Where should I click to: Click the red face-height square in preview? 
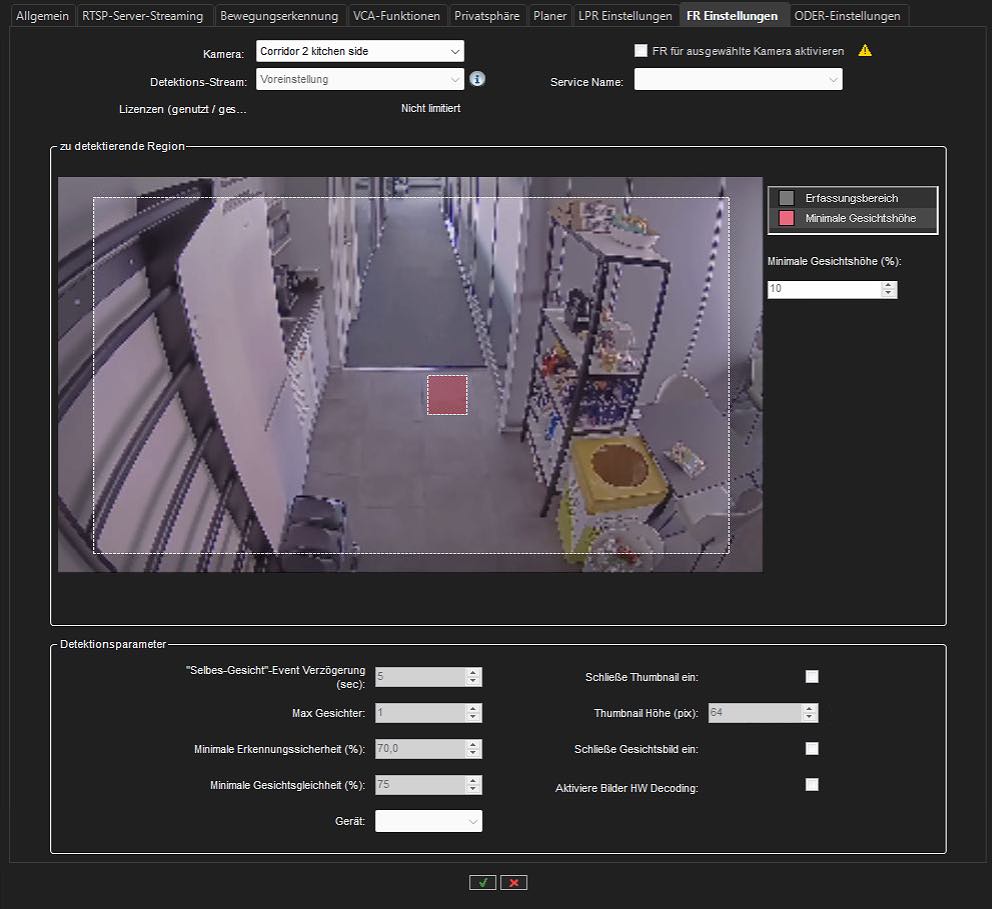pyautogui.click(x=447, y=394)
